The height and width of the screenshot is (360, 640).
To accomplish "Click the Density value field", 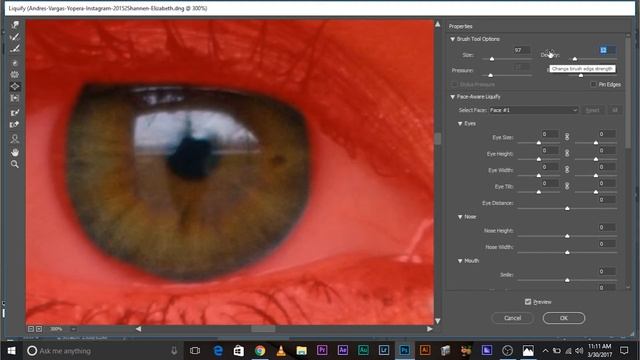I will point(607,50).
